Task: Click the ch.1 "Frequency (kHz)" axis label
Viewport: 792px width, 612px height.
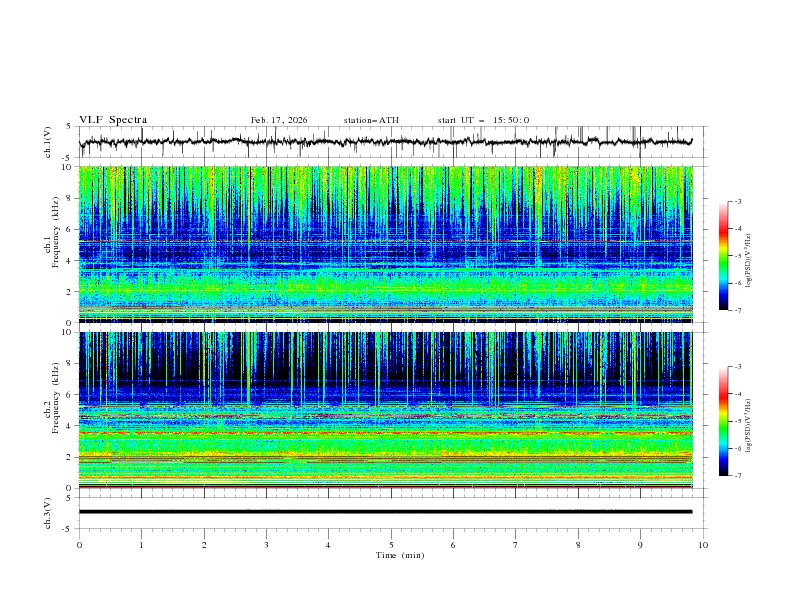Action: [56, 230]
